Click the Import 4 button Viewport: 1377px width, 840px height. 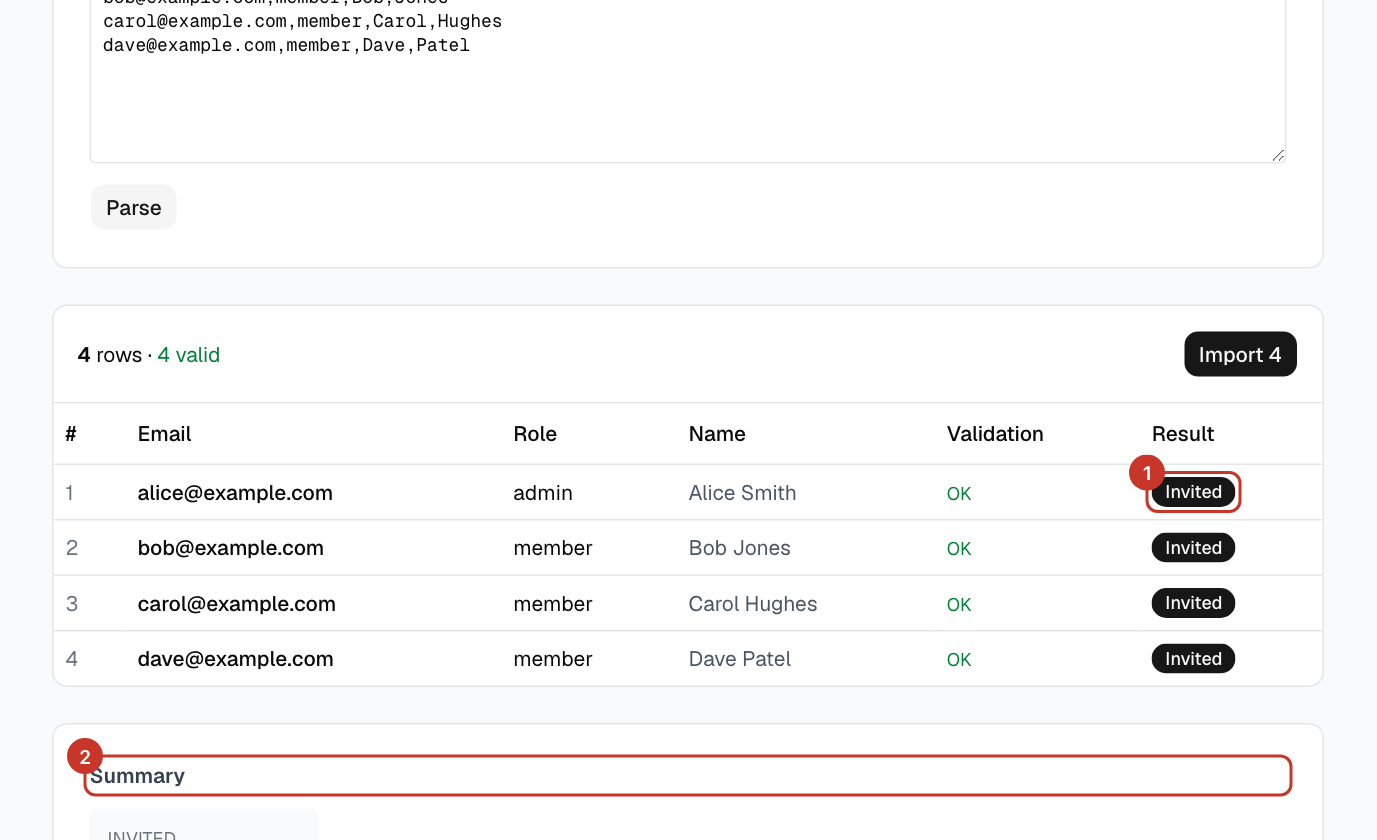(1240, 354)
